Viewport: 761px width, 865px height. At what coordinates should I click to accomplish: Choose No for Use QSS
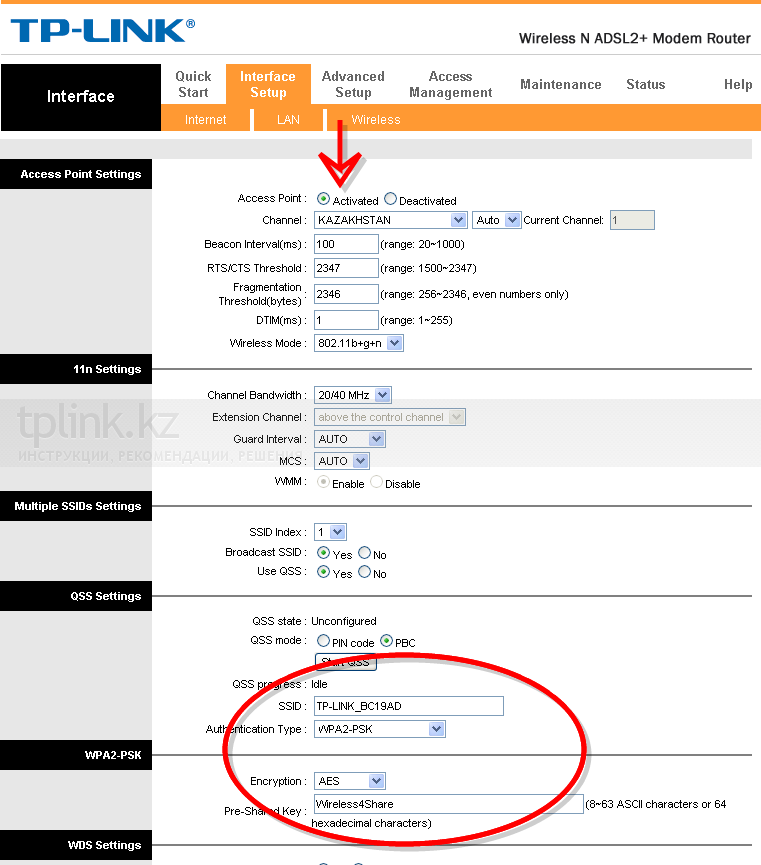tap(364, 572)
